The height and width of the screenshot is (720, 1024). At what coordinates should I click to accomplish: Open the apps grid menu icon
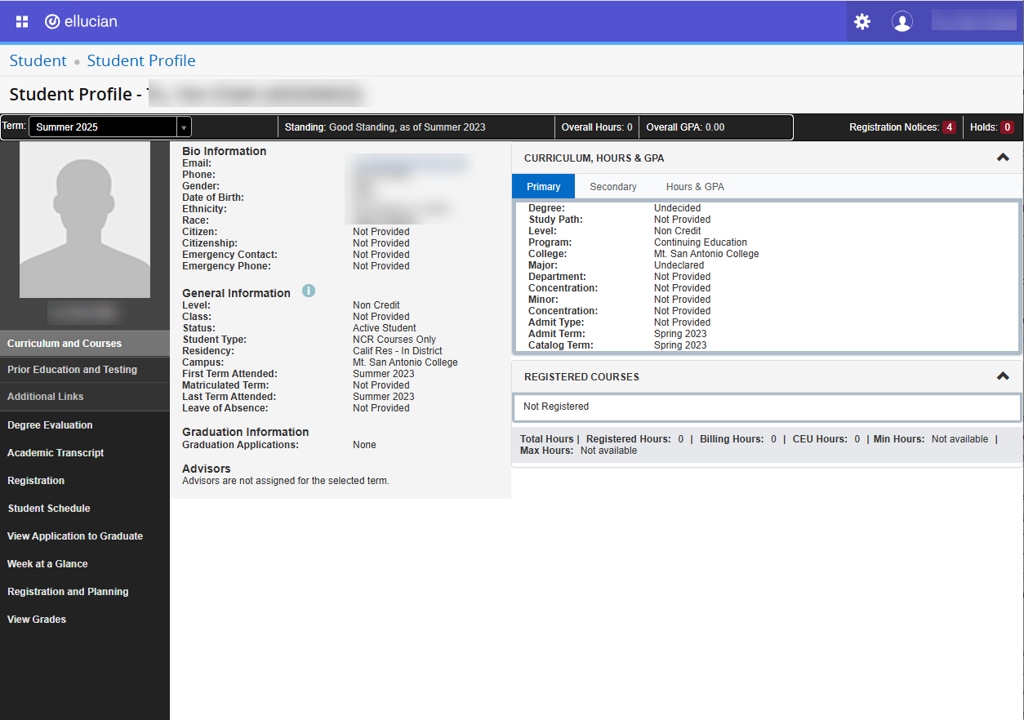click(x=22, y=21)
